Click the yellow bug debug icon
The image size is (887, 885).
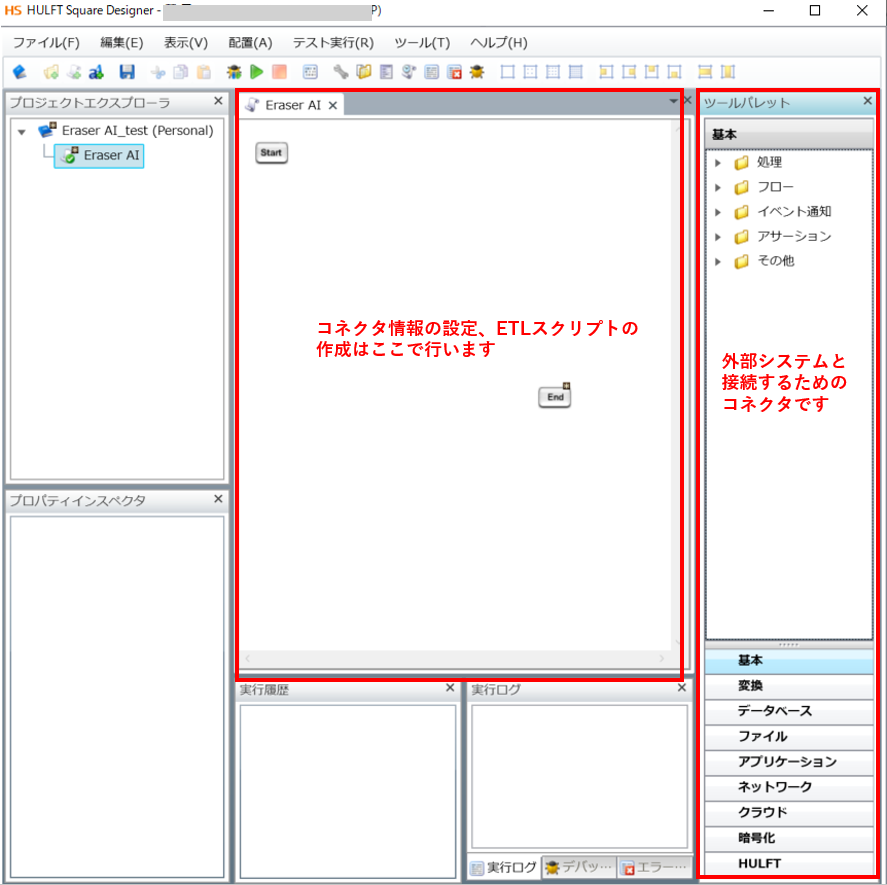[x=477, y=72]
